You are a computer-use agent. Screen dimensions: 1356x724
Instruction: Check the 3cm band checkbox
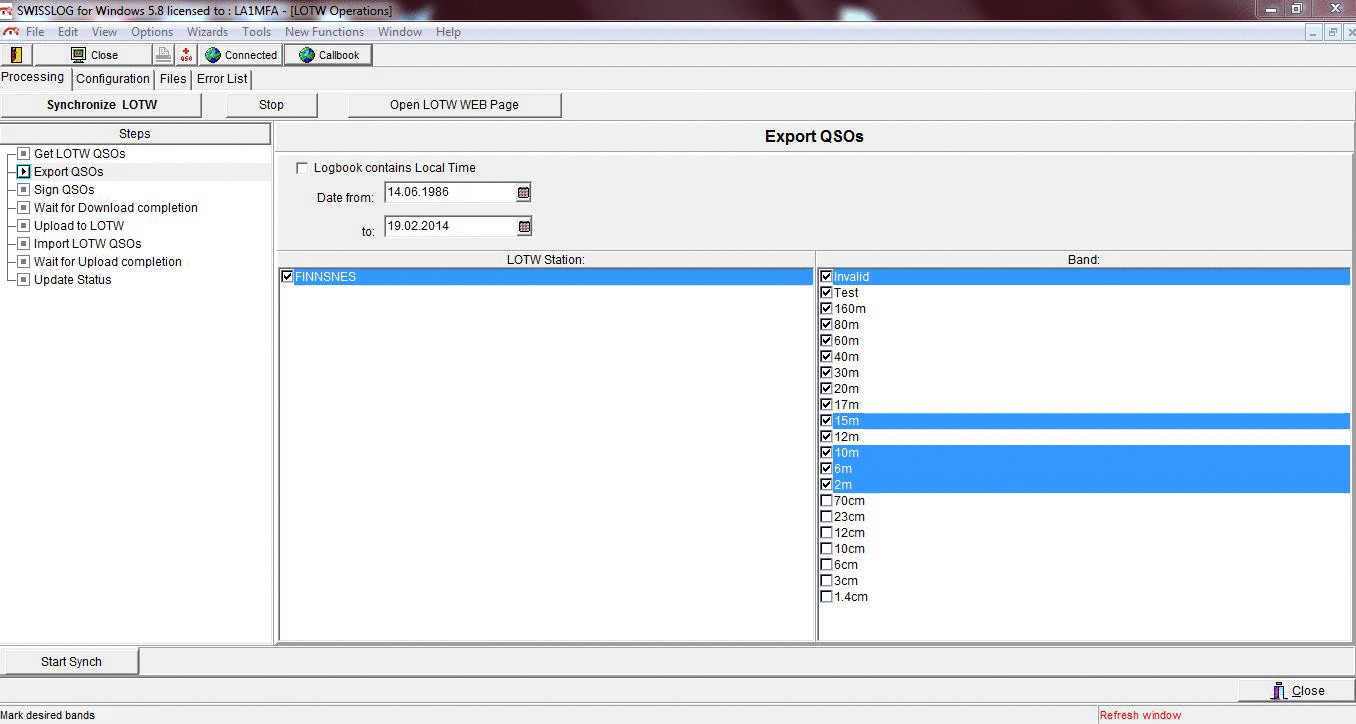(x=826, y=581)
